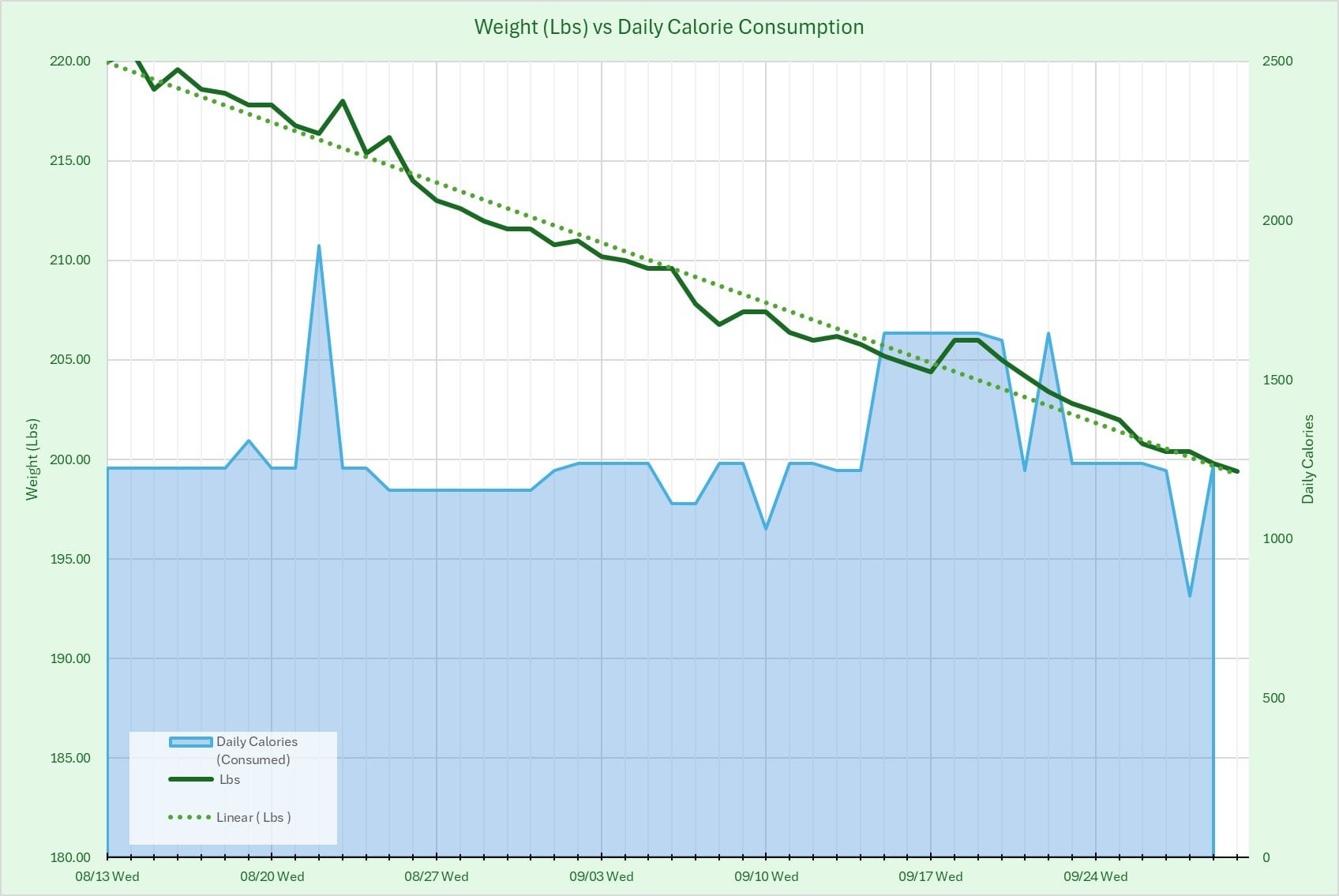Screen dimensions: 1339x896
Task: Click the solid green Lbs legend line
Action: [x=190, y=780]
